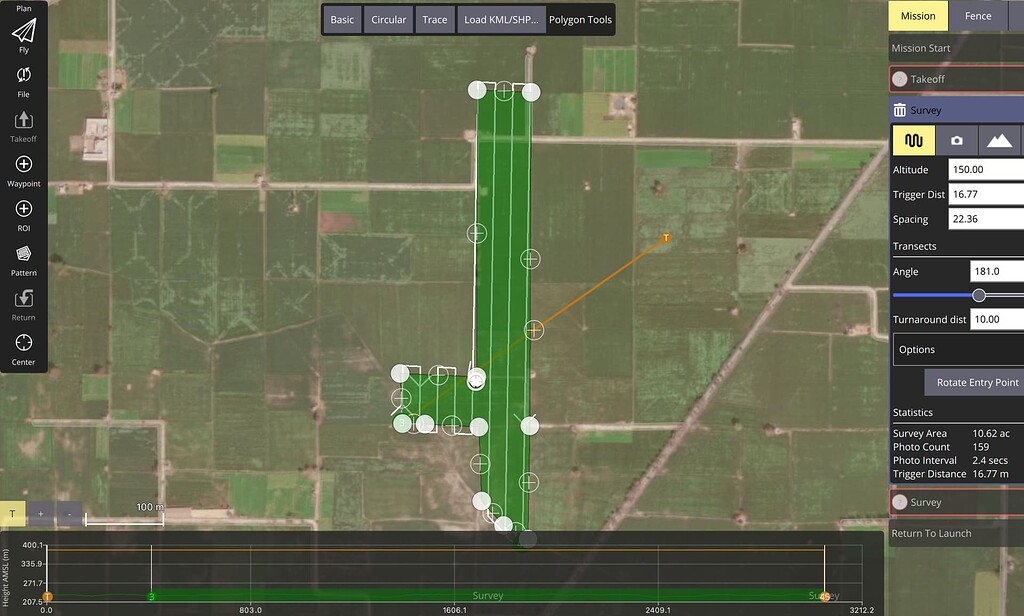Delete the survey using the trash icon
The image size is (1024, 616).
(900, 111)
